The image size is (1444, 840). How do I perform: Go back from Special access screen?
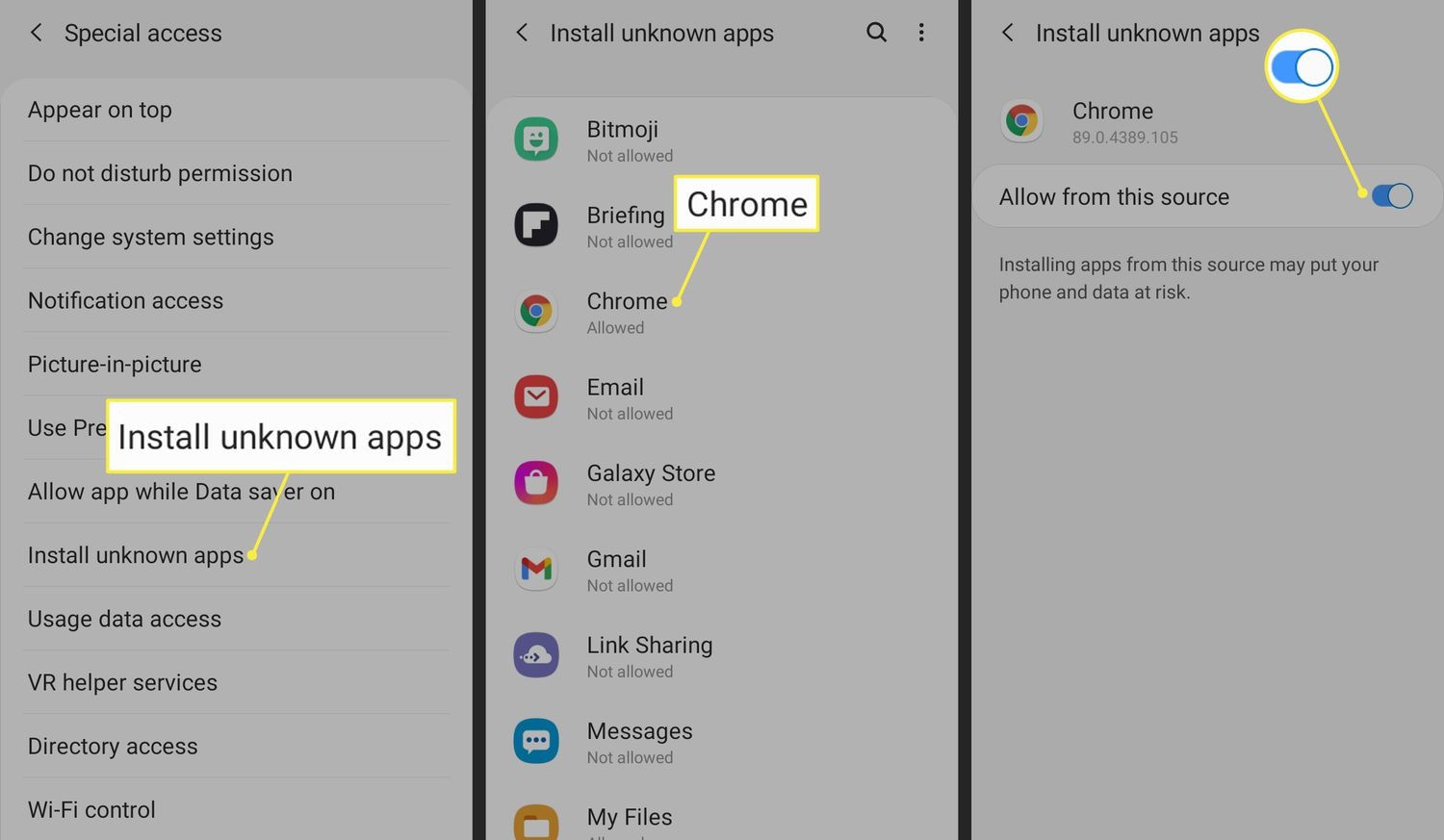point(36,33)
